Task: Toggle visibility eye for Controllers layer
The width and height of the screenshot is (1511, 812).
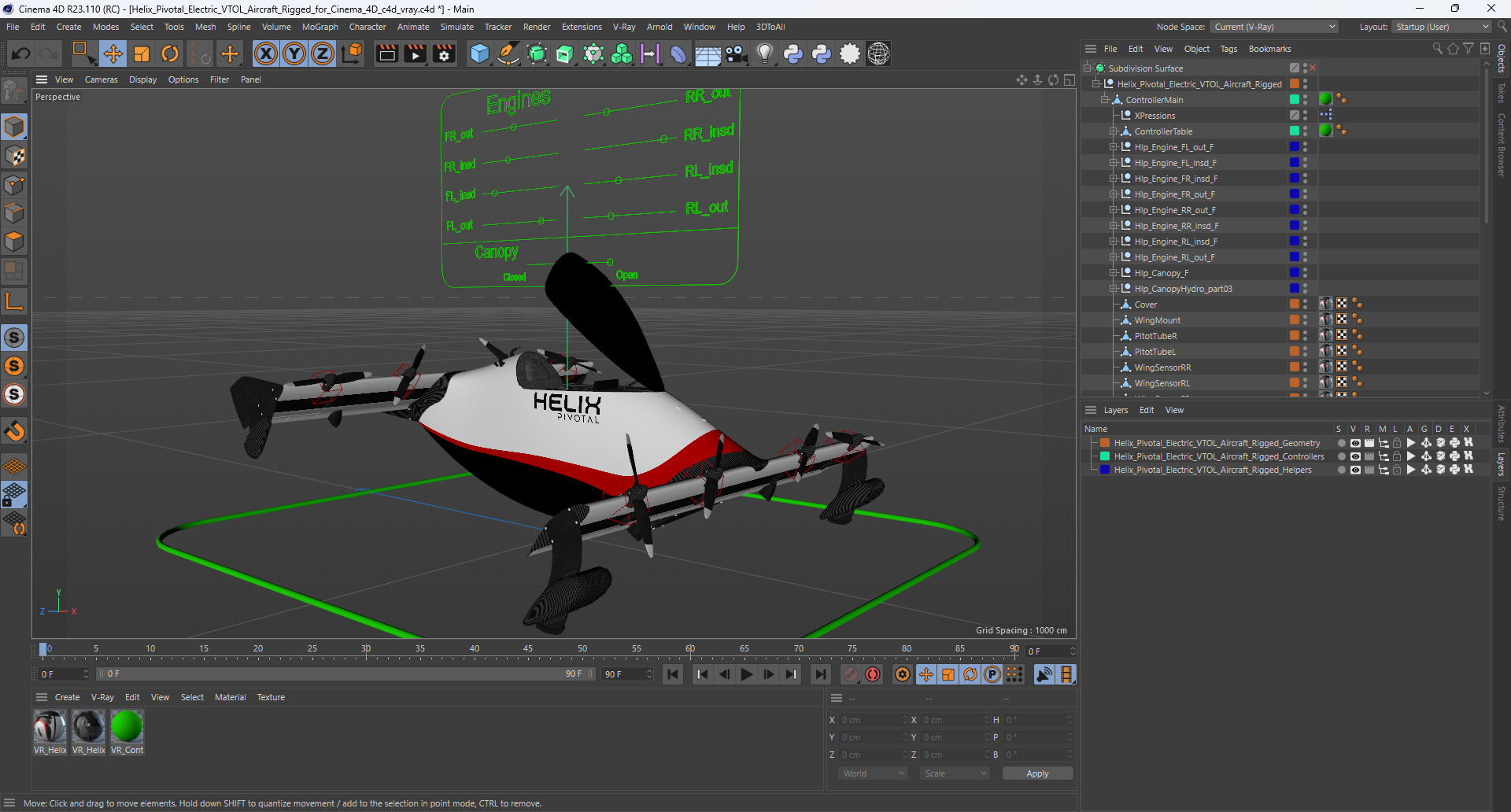Action: [x=1355, y=456]
